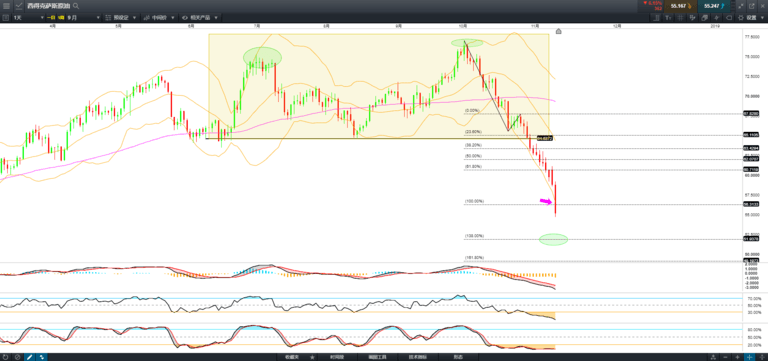768x361 pixels.
Task: Select the magenta arrow annotation on the chart
Action: (x=546, y=201)
